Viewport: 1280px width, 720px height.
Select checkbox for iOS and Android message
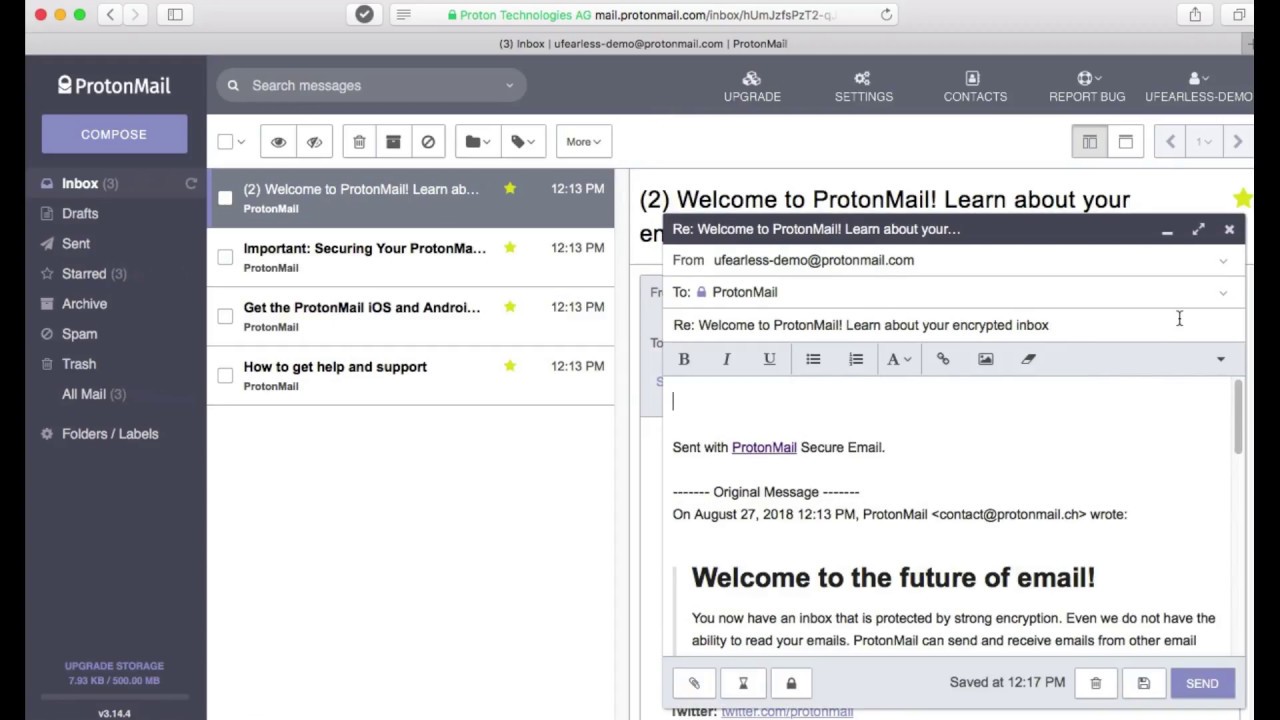tap(225, 316)
